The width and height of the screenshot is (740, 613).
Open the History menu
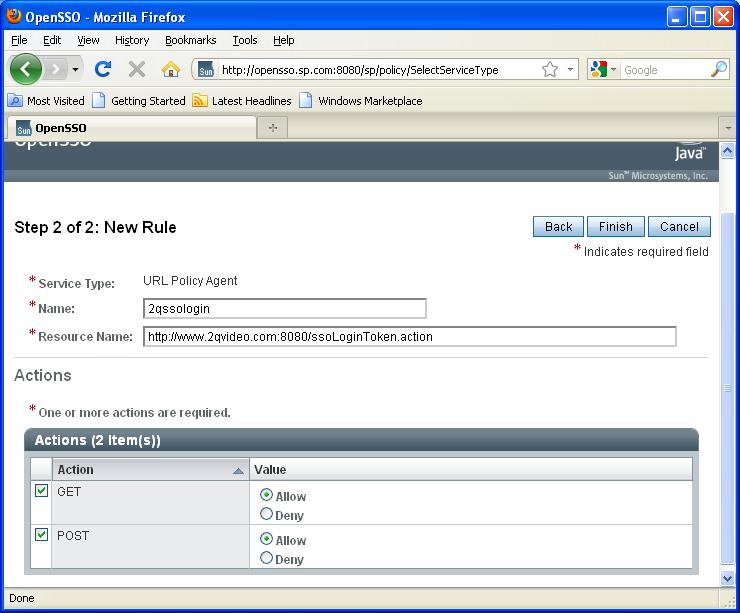pos(132,41)
